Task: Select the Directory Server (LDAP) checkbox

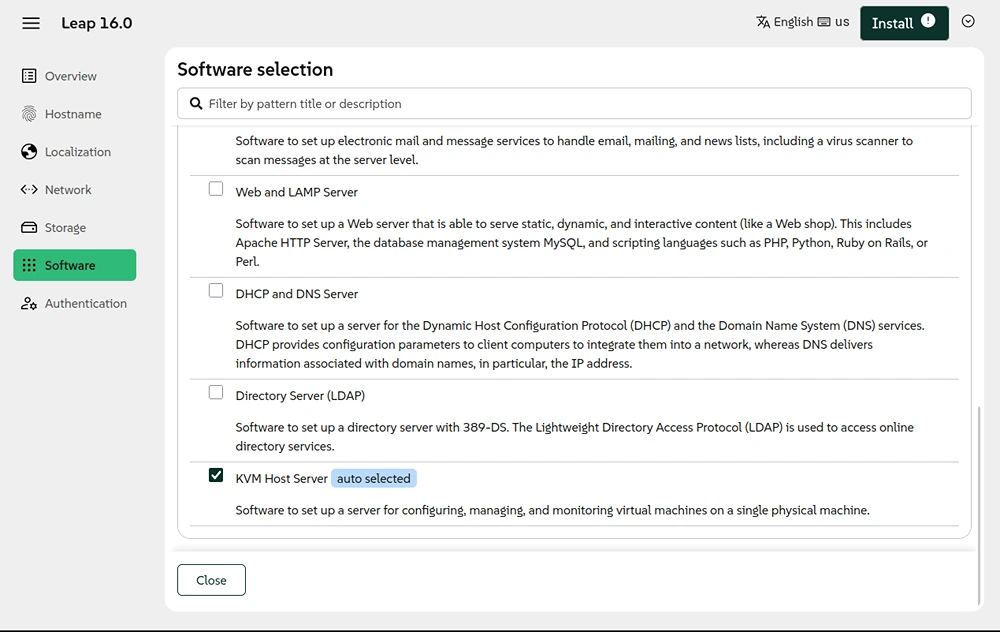Action: coord(216,392)
